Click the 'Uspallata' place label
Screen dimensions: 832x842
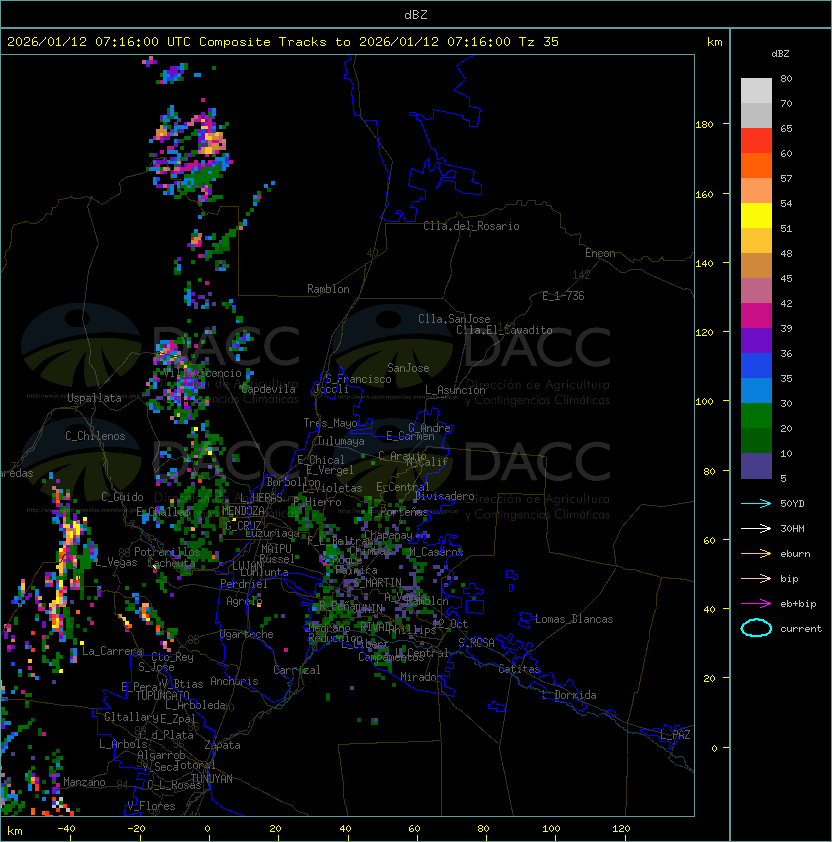[94, 398]
